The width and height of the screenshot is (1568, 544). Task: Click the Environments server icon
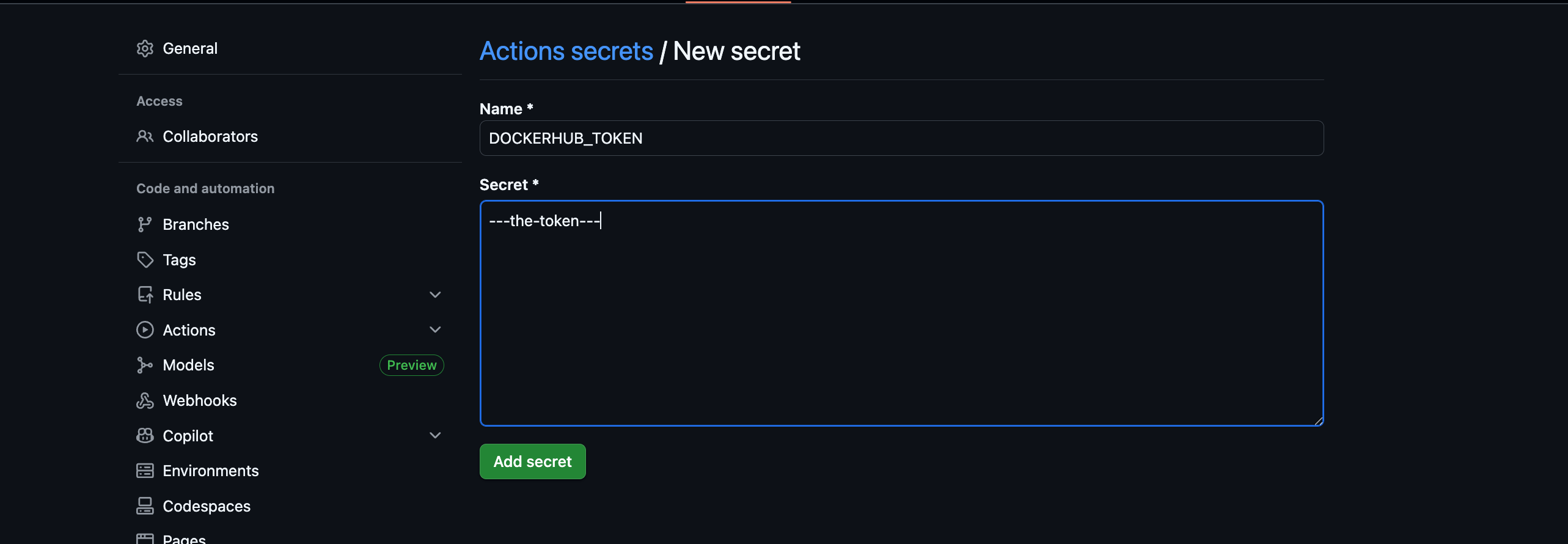click(145, 471)
